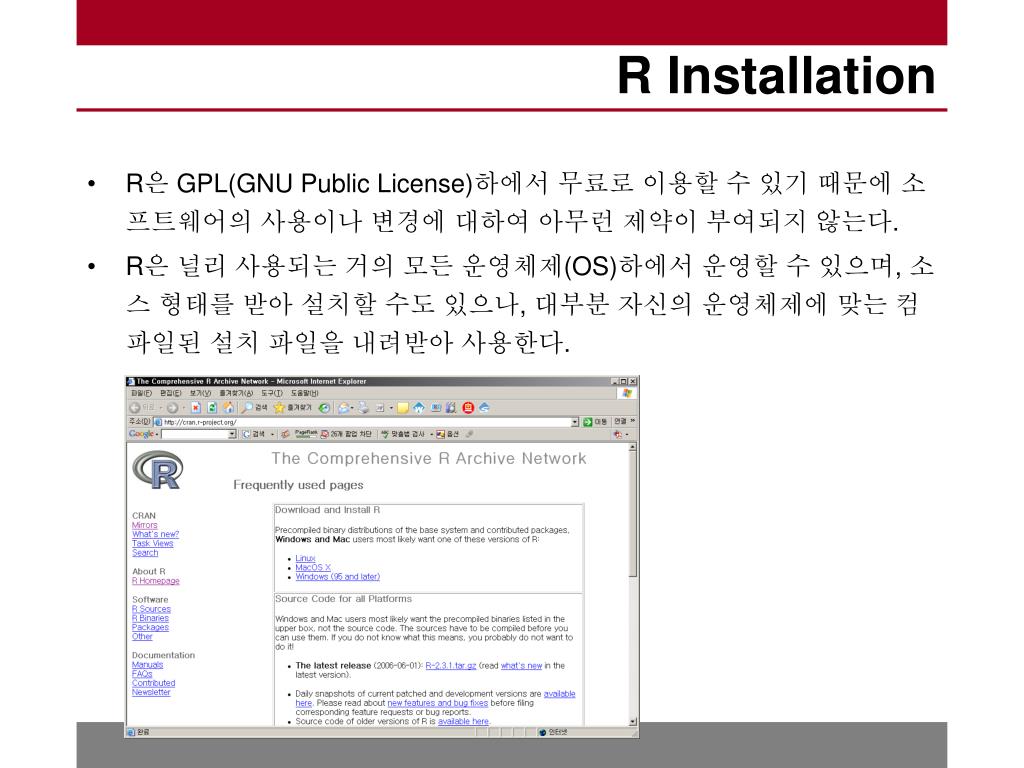Click the Google toolbar search (검색) button

(254, 434)
